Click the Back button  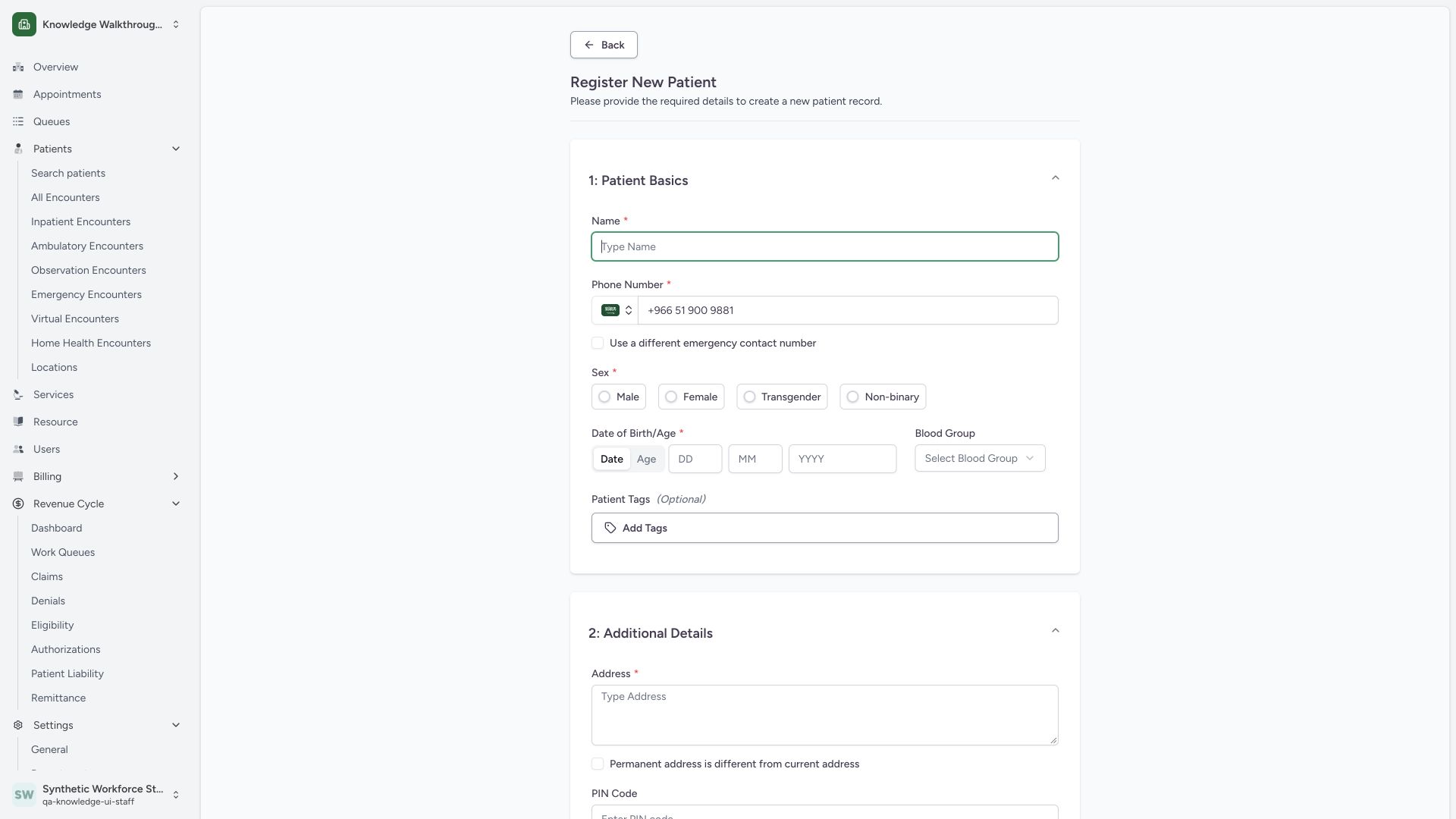click(x=604, y=45)
